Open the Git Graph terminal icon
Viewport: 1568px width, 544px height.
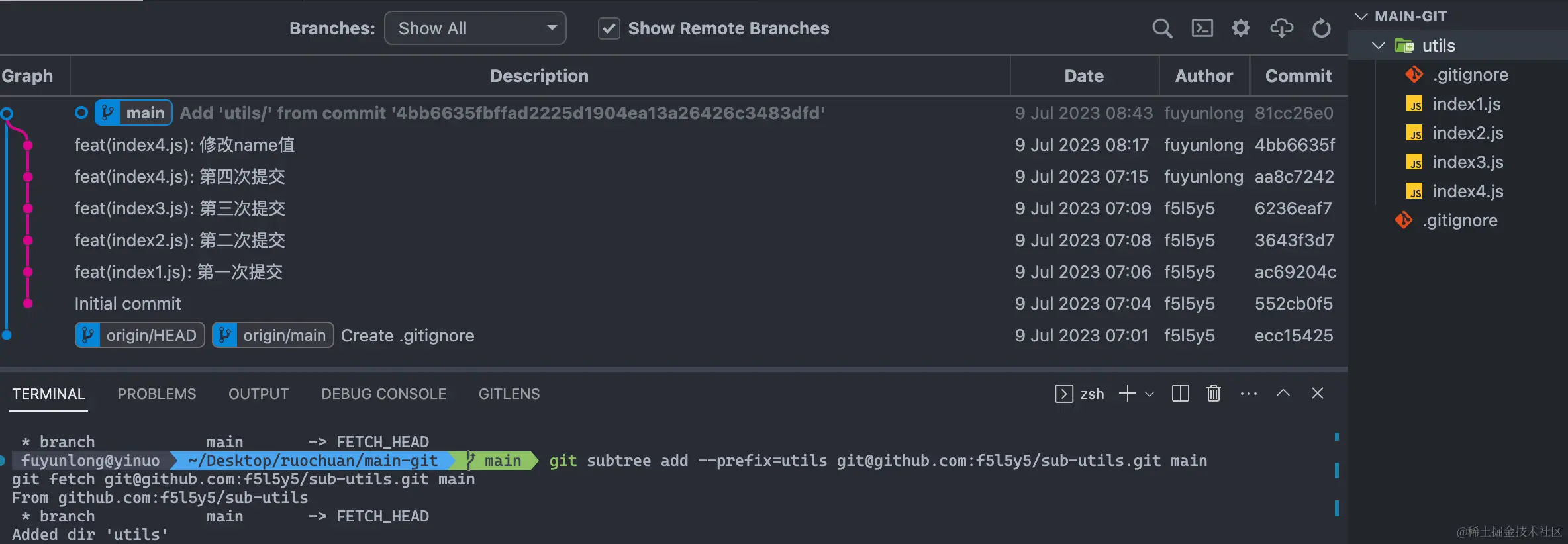(x=1202, y=28)
